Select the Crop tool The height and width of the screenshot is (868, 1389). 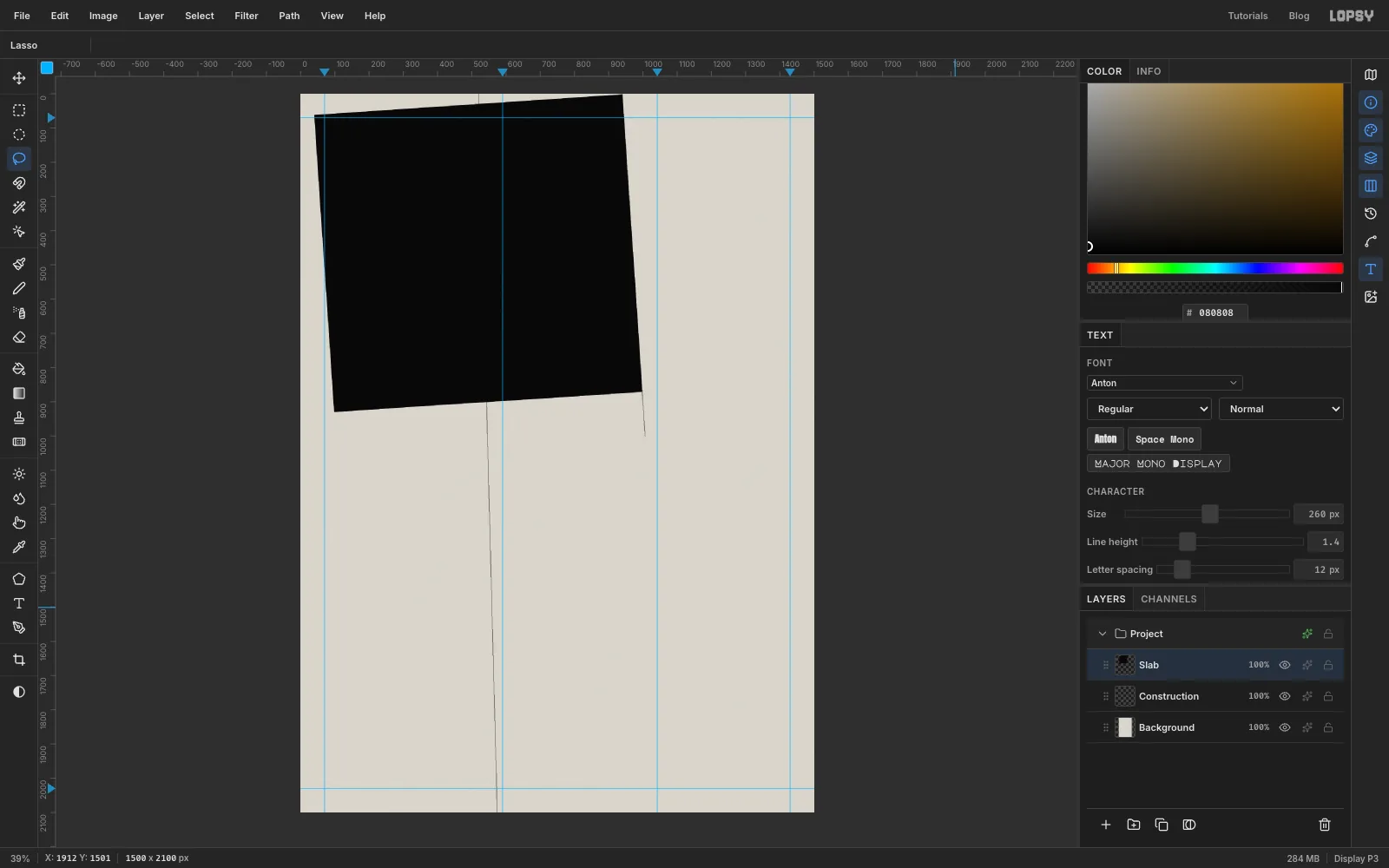(19, 660)
